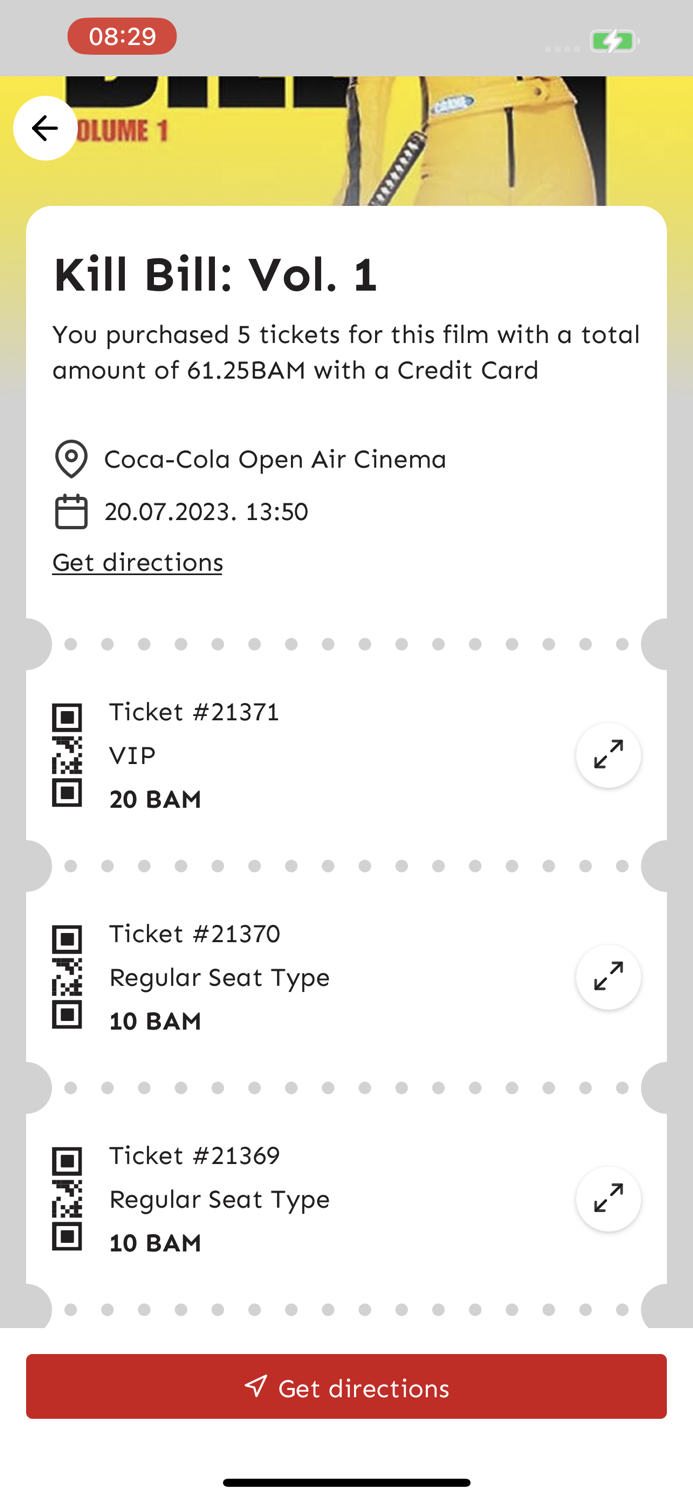Expand Ticket #21370 to fullscreen view
Screen dimensions: 693x1500
pos(608,977)
